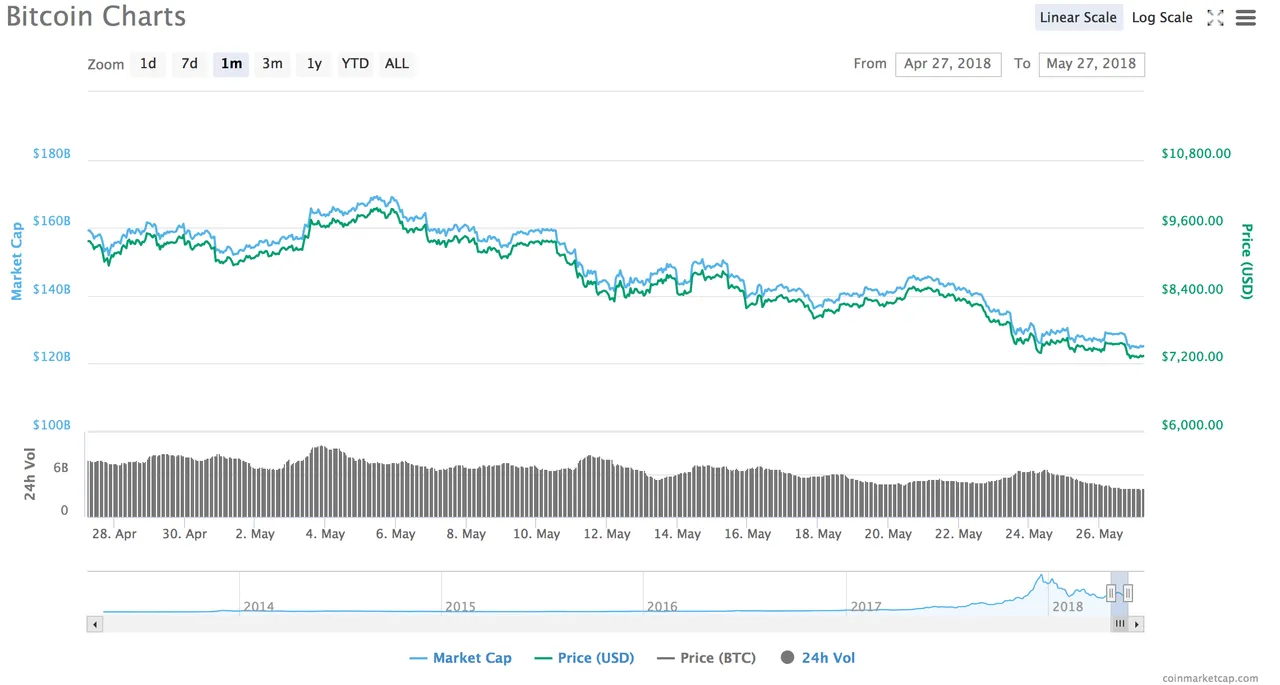Edit the From date field
The image size is (1280, 685).
(x=948, y=64)
